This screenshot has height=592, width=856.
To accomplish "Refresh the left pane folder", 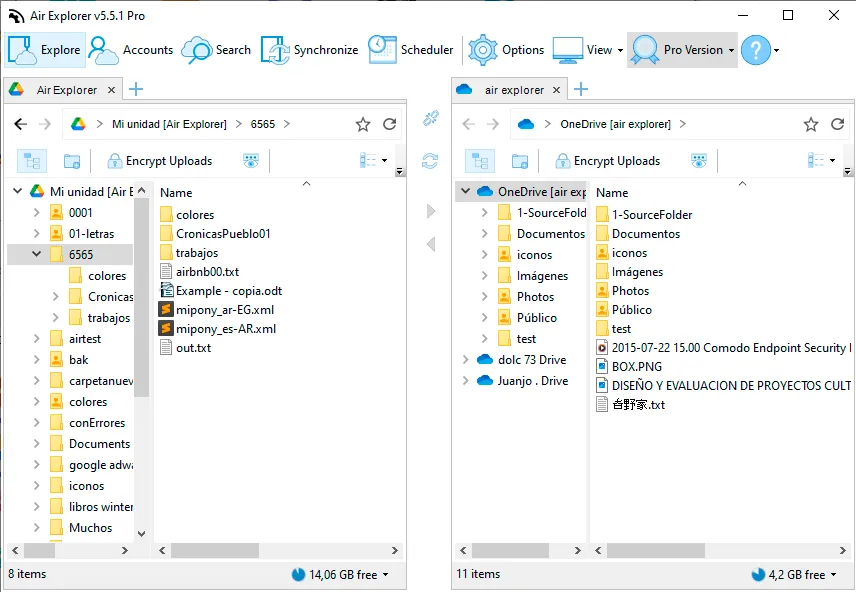I will [x=389, y=124].
